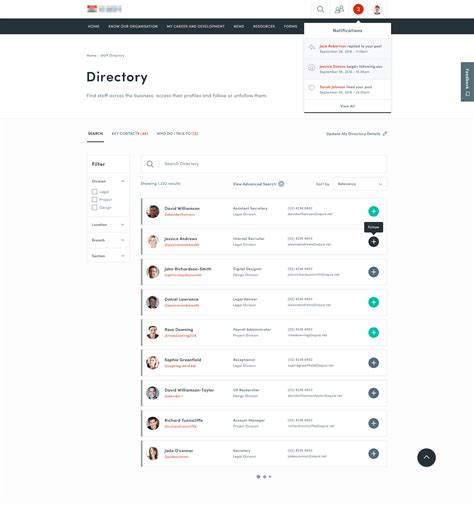
Task: Check the Project division checkbox
Action: click(x=94, y=200)
